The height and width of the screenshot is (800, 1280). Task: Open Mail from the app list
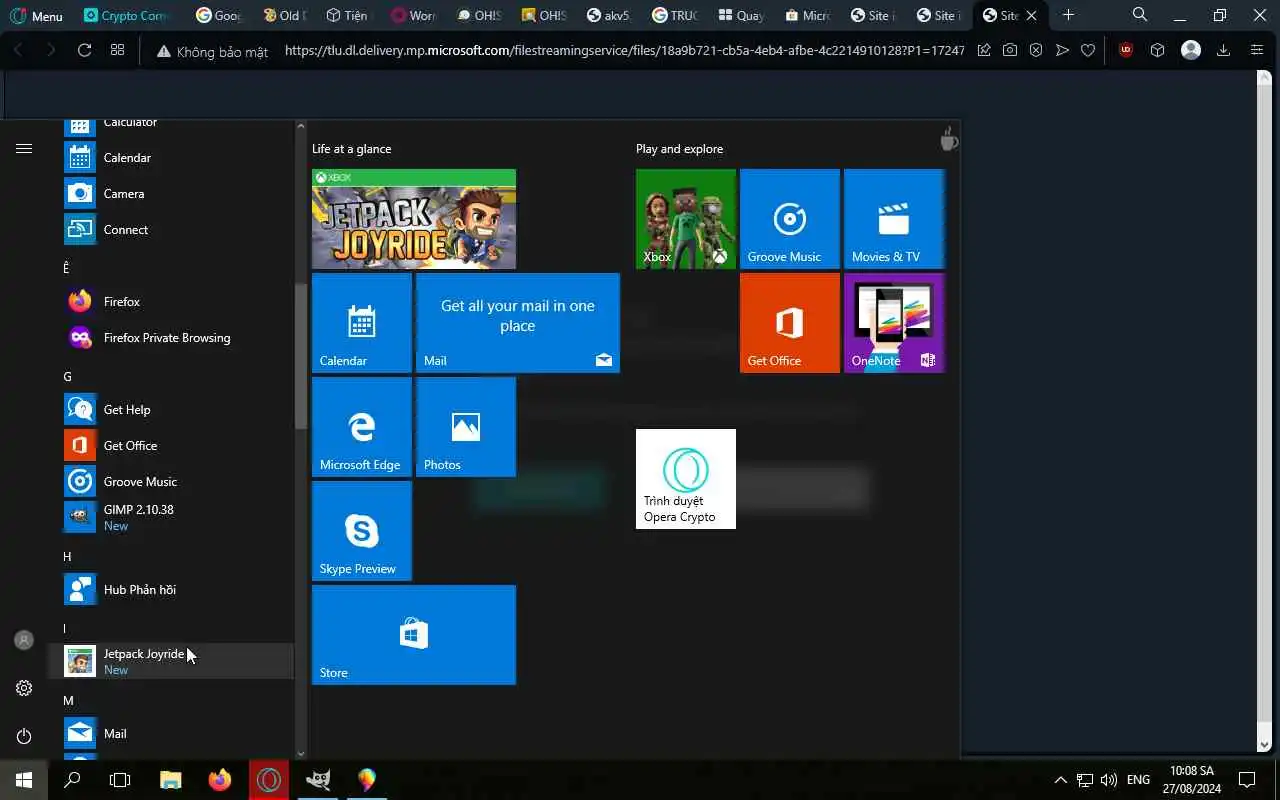[x=171, y=734]
